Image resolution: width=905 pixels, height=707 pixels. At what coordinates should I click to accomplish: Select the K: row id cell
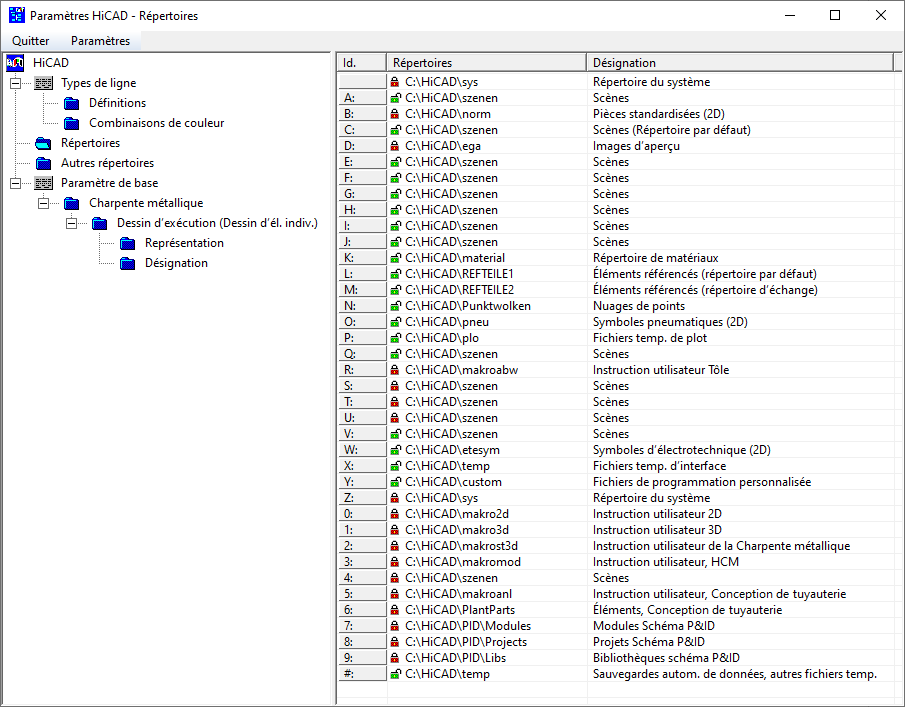pyautogui.click(x=361, y=258)
